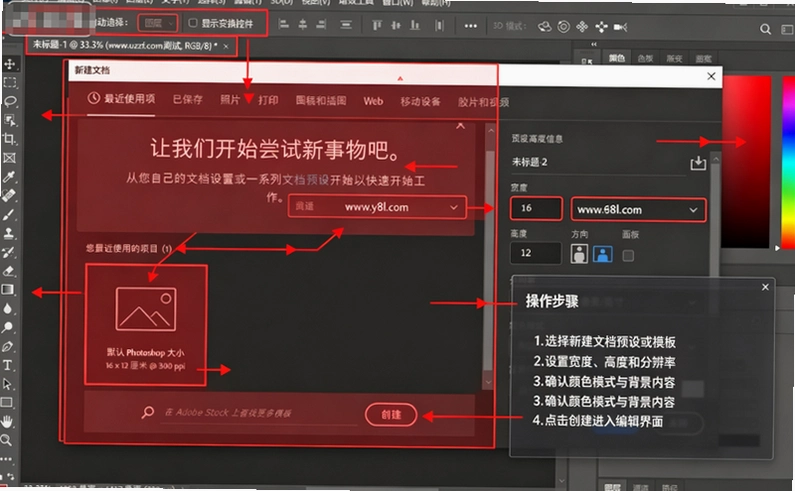Select the Gradient tool
Image resolution: width=795 pixels, height=491 pixels.
pos(8,290)
